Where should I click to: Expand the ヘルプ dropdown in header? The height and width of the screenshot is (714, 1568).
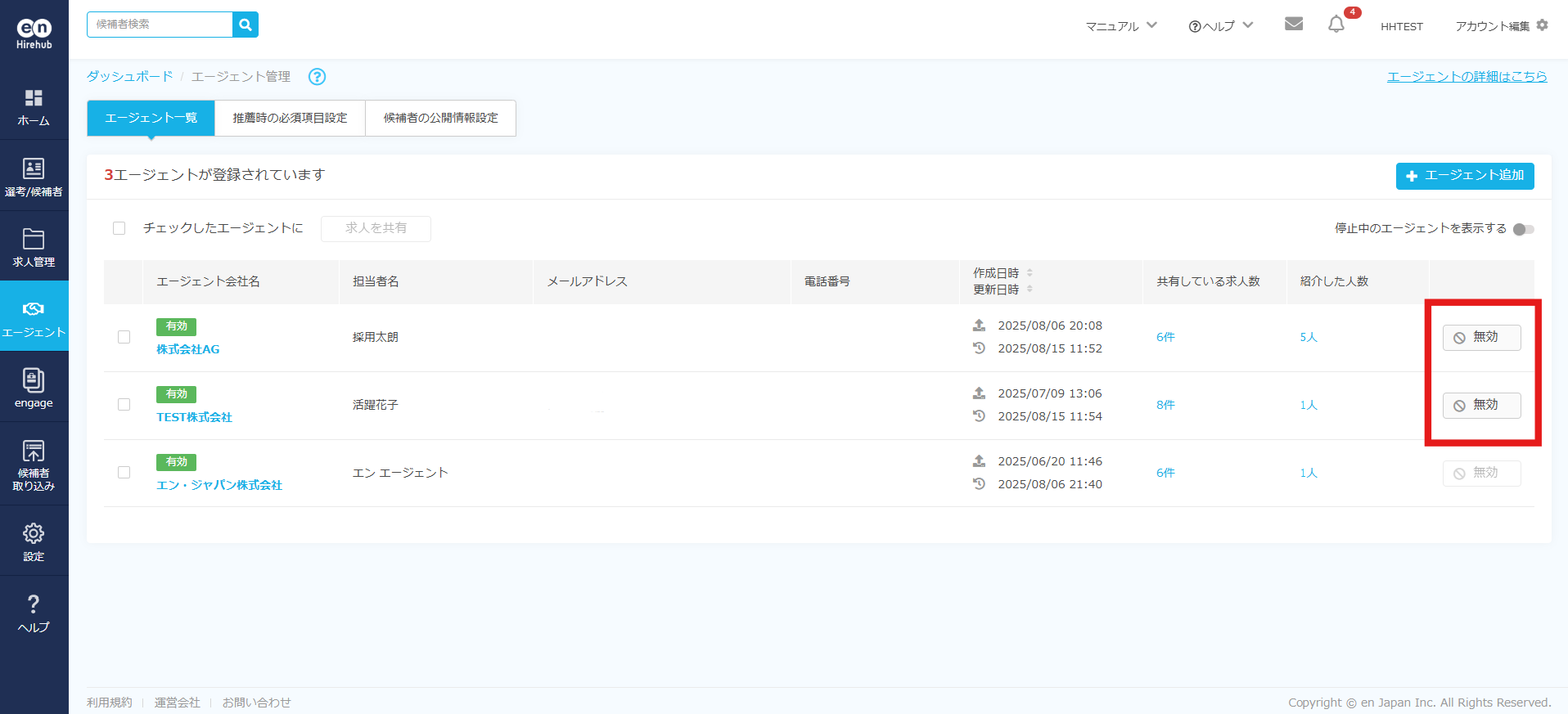coord(1220,26)
